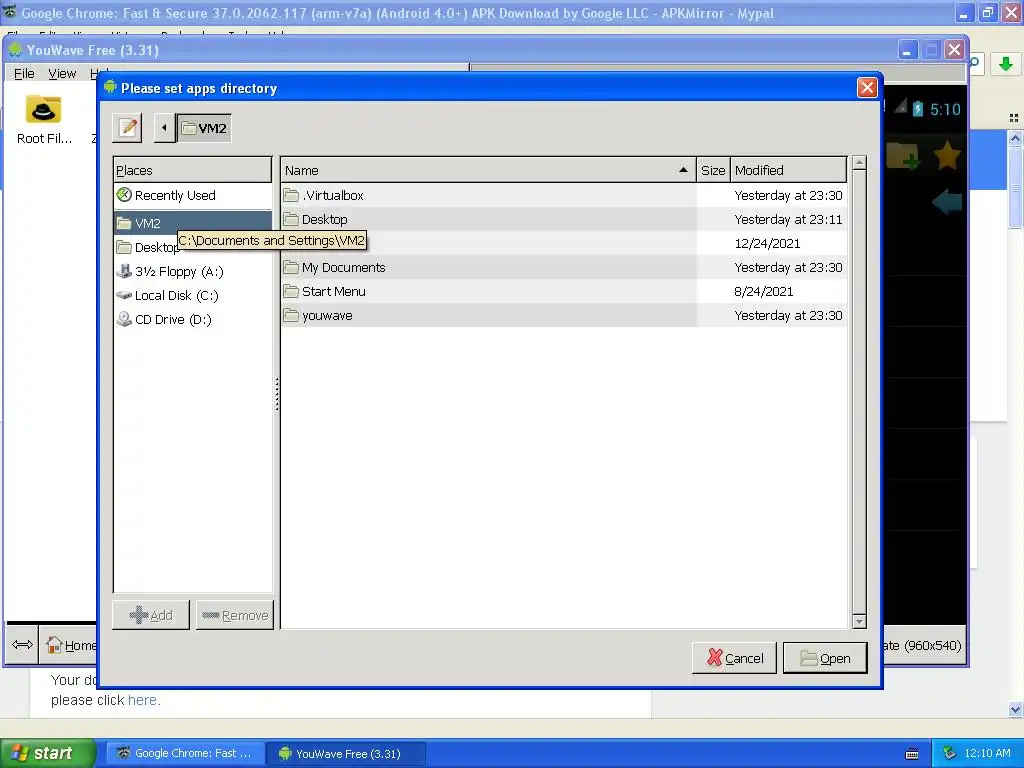
Task: Select the .Virtualbox folder row
Action: (564, 195)
